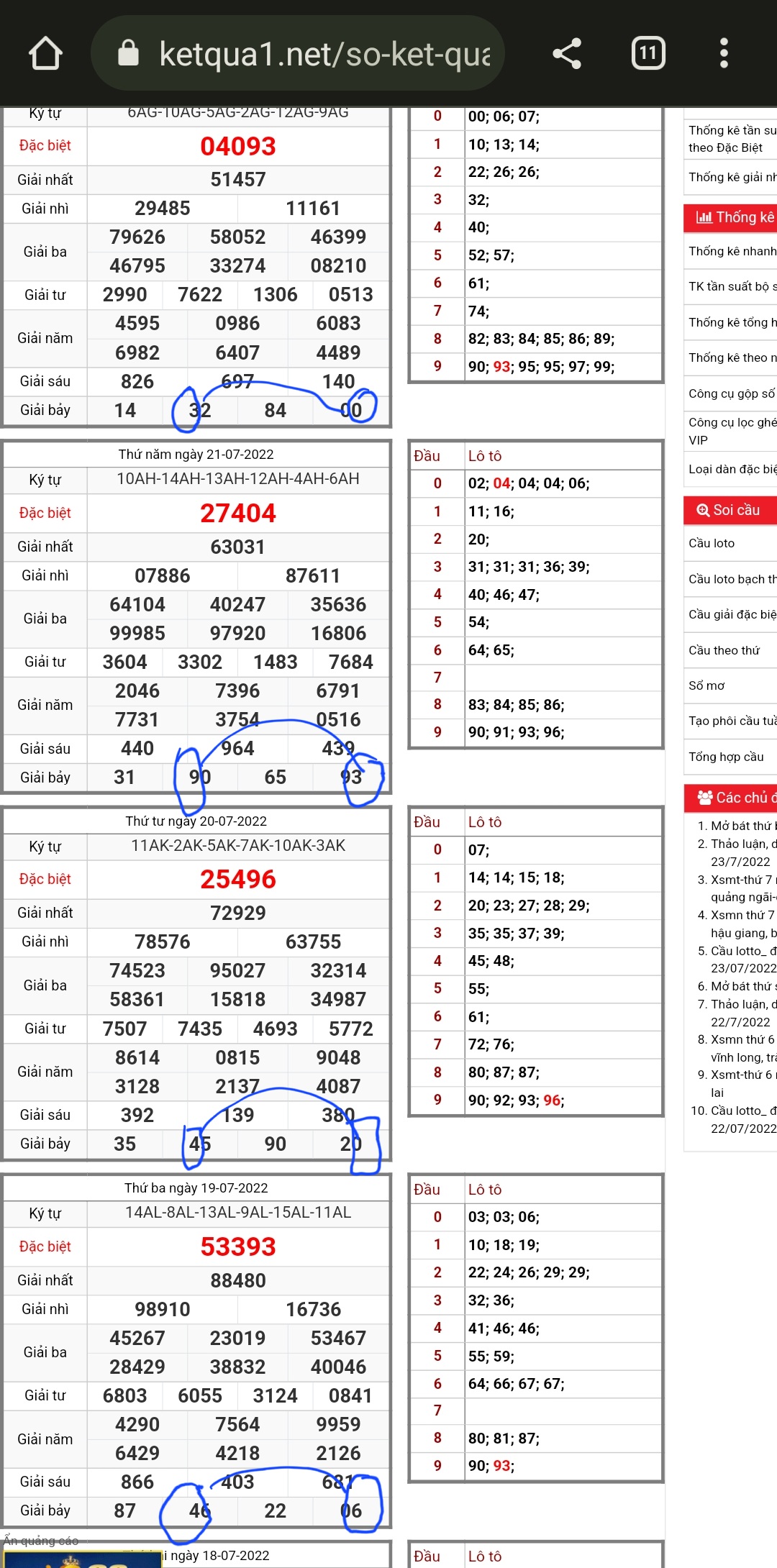
Task: Select sixth prize number 866
Action: pos(137,1482)
